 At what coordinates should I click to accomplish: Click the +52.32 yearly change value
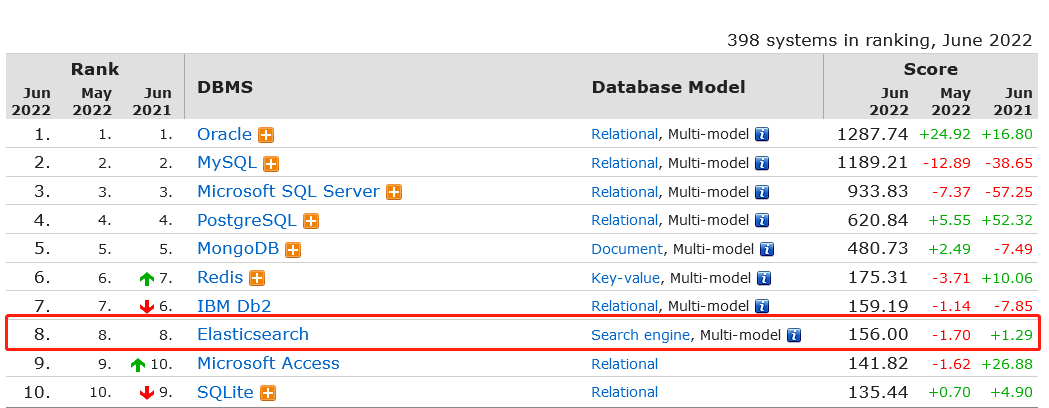pos(1007,220)
